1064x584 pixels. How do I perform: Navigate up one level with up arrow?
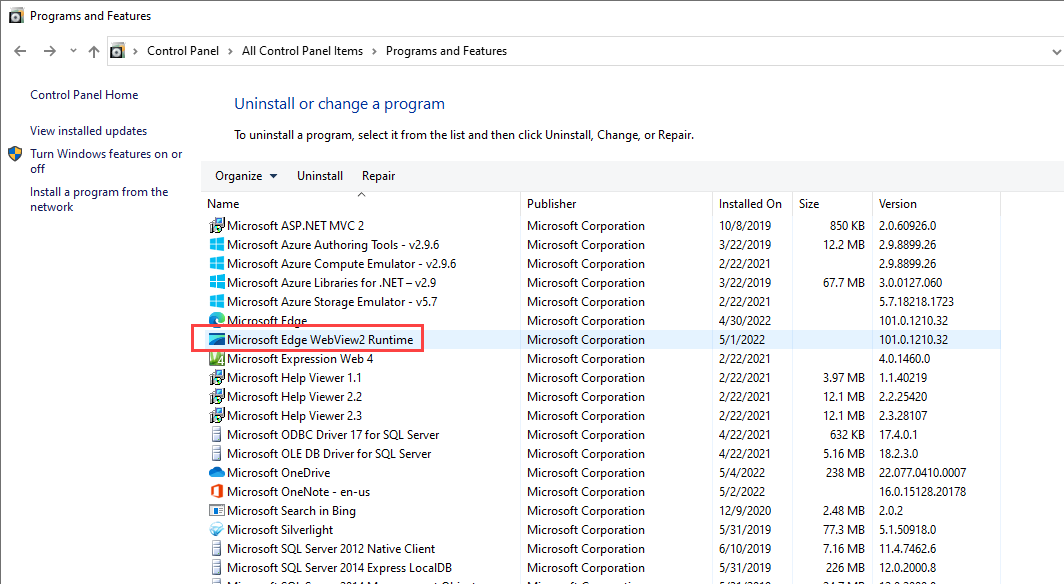click(93, 51)
